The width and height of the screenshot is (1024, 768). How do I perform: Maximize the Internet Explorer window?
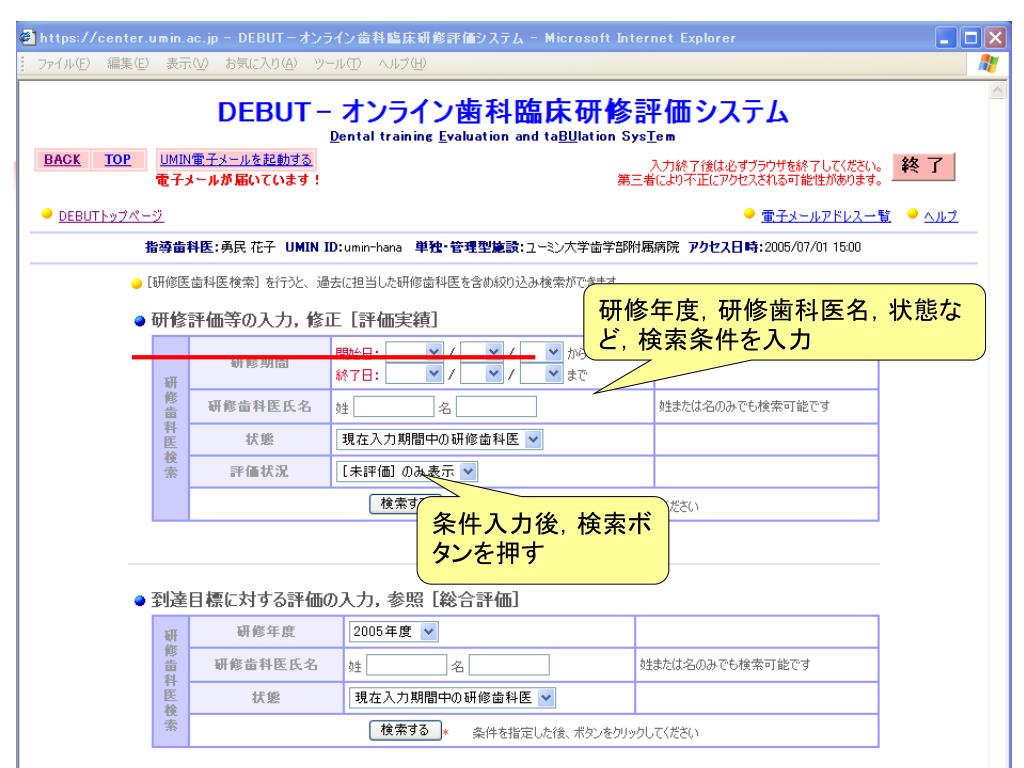click(971, 39)
